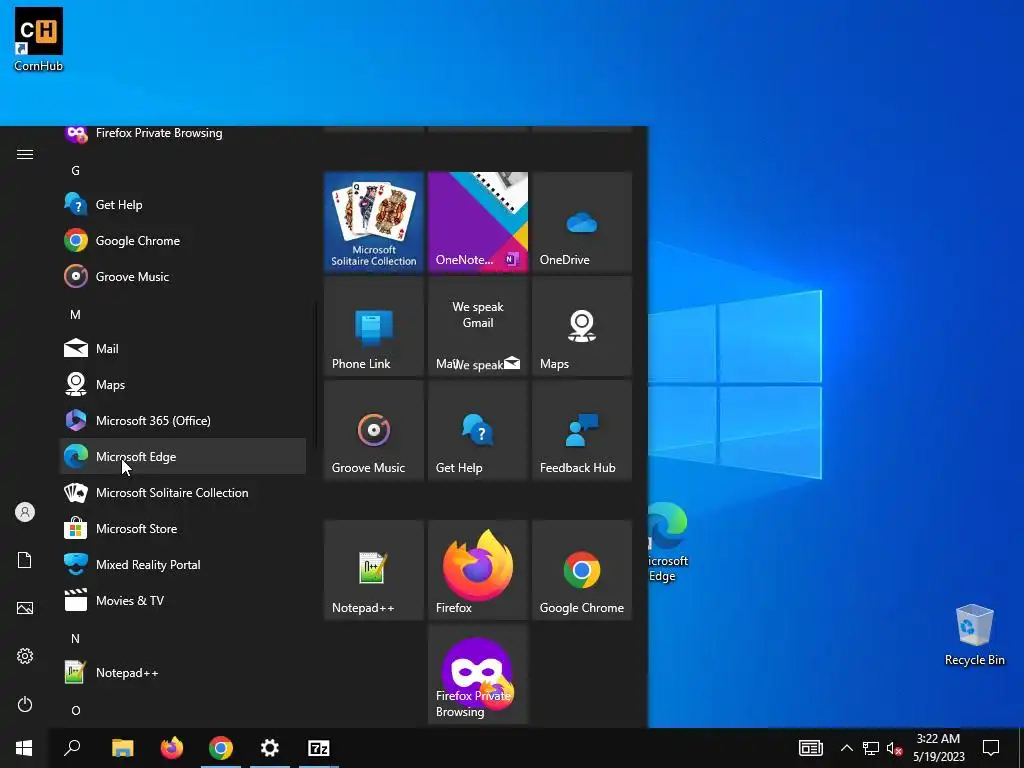The height and width of the screenshot is (768, 1024).
Task: Launch Notepad++ from the app list
Action: click(x=183, y=673)
